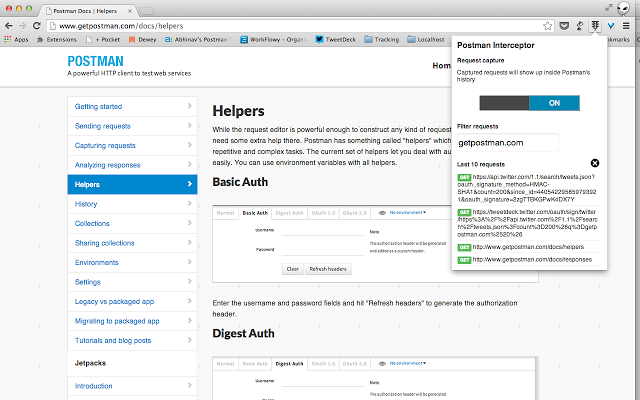Click the Filter requests input field
This screenshot has width=640, height=400.
[x=507, y=143]
